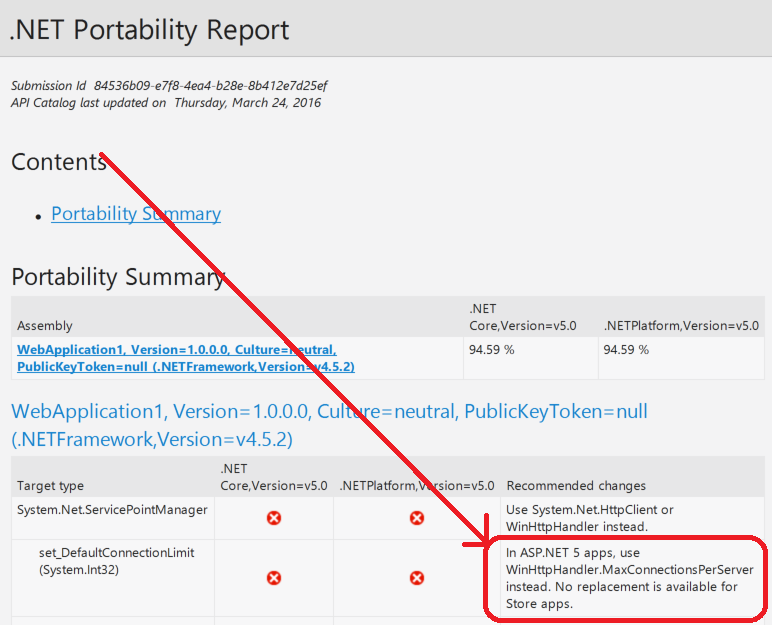Screen dimensions: 772x625
Task: Click 94.59 % under .NET Core column
Action: pyautogui.click(x=491, y=350)
